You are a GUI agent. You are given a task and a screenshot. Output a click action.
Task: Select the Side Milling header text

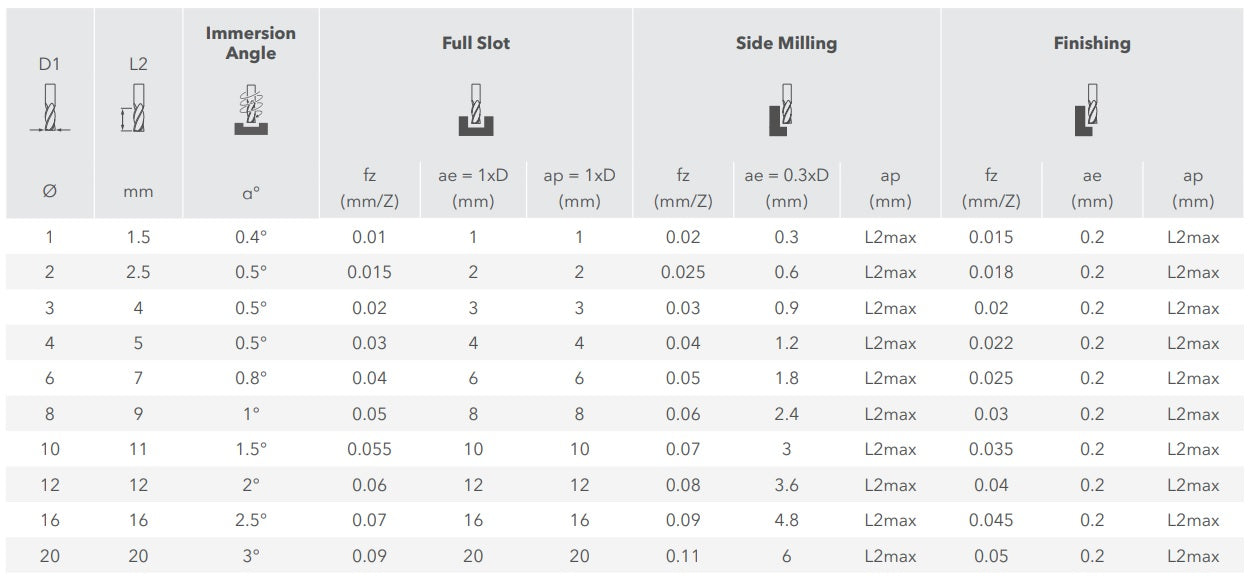[786, 43]
